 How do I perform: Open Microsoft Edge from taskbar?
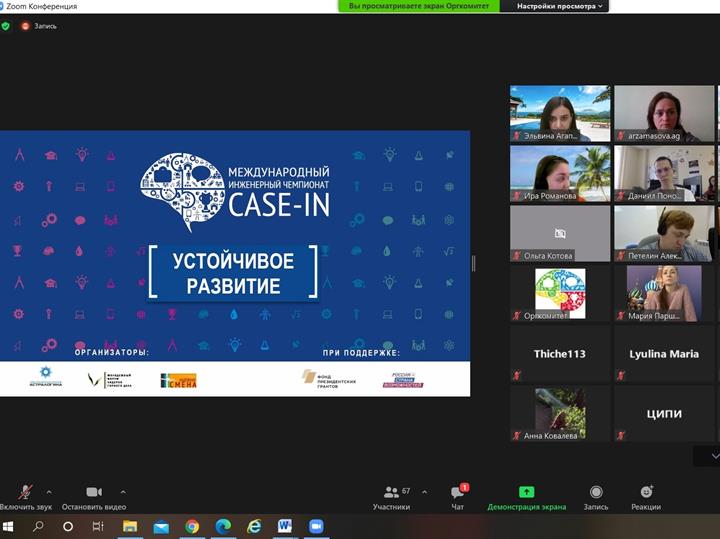tap(223, 526)
